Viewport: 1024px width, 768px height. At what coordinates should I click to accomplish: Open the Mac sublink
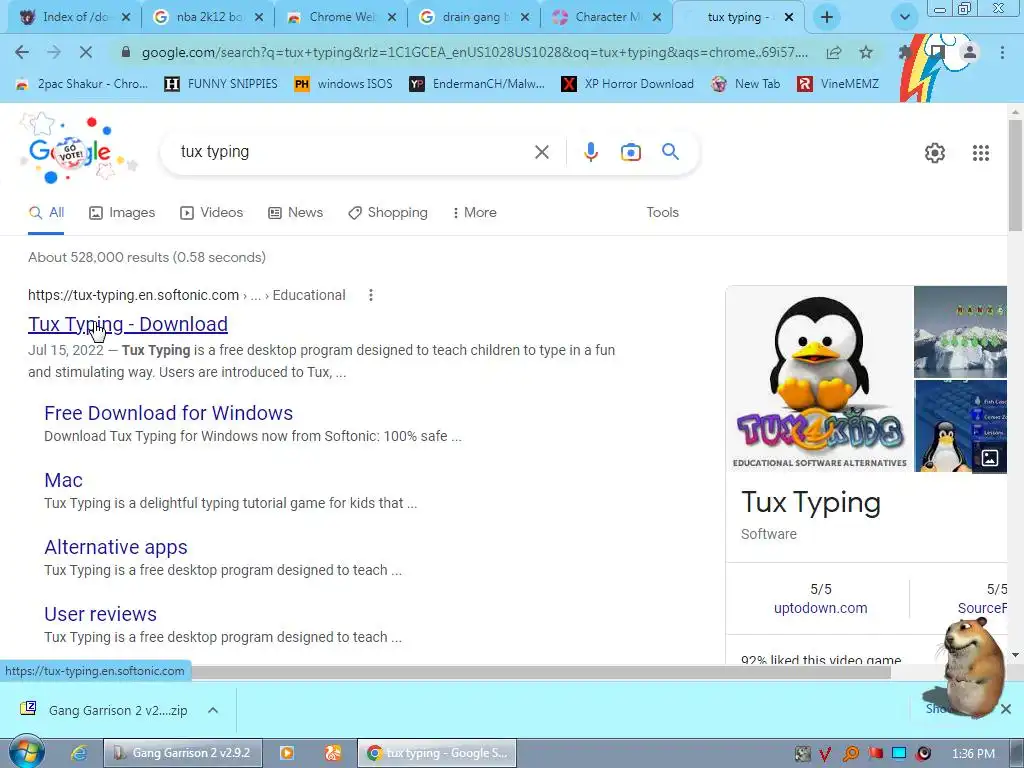point(63,480)
